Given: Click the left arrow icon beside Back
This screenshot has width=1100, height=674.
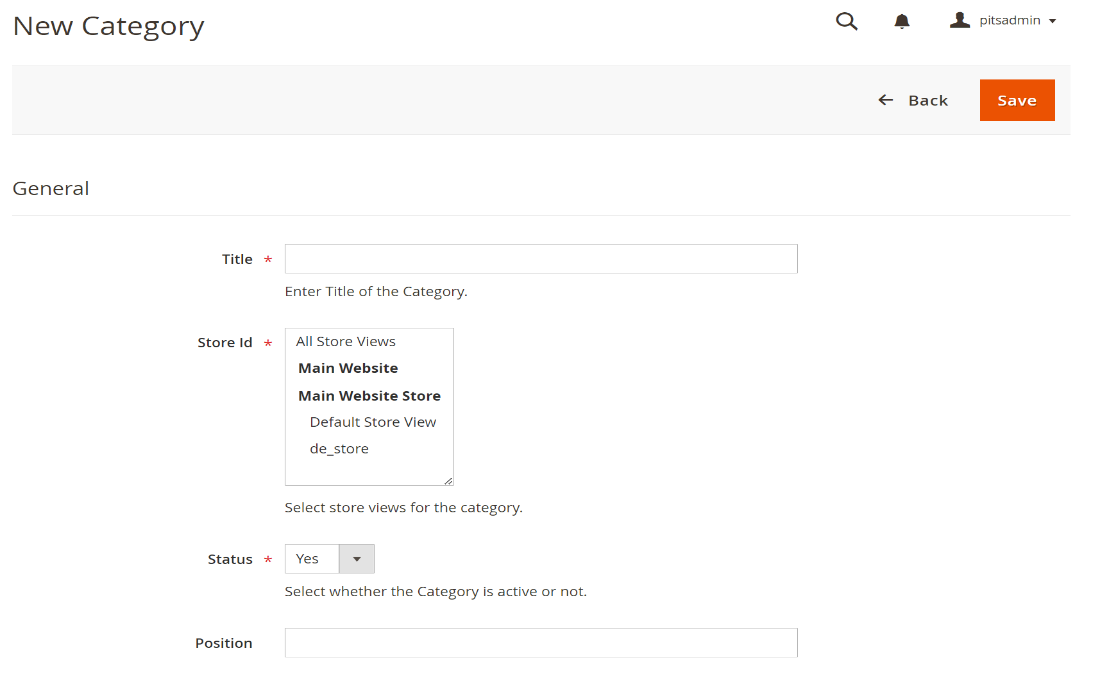Looking at the screenshot, I should point(885,100).
